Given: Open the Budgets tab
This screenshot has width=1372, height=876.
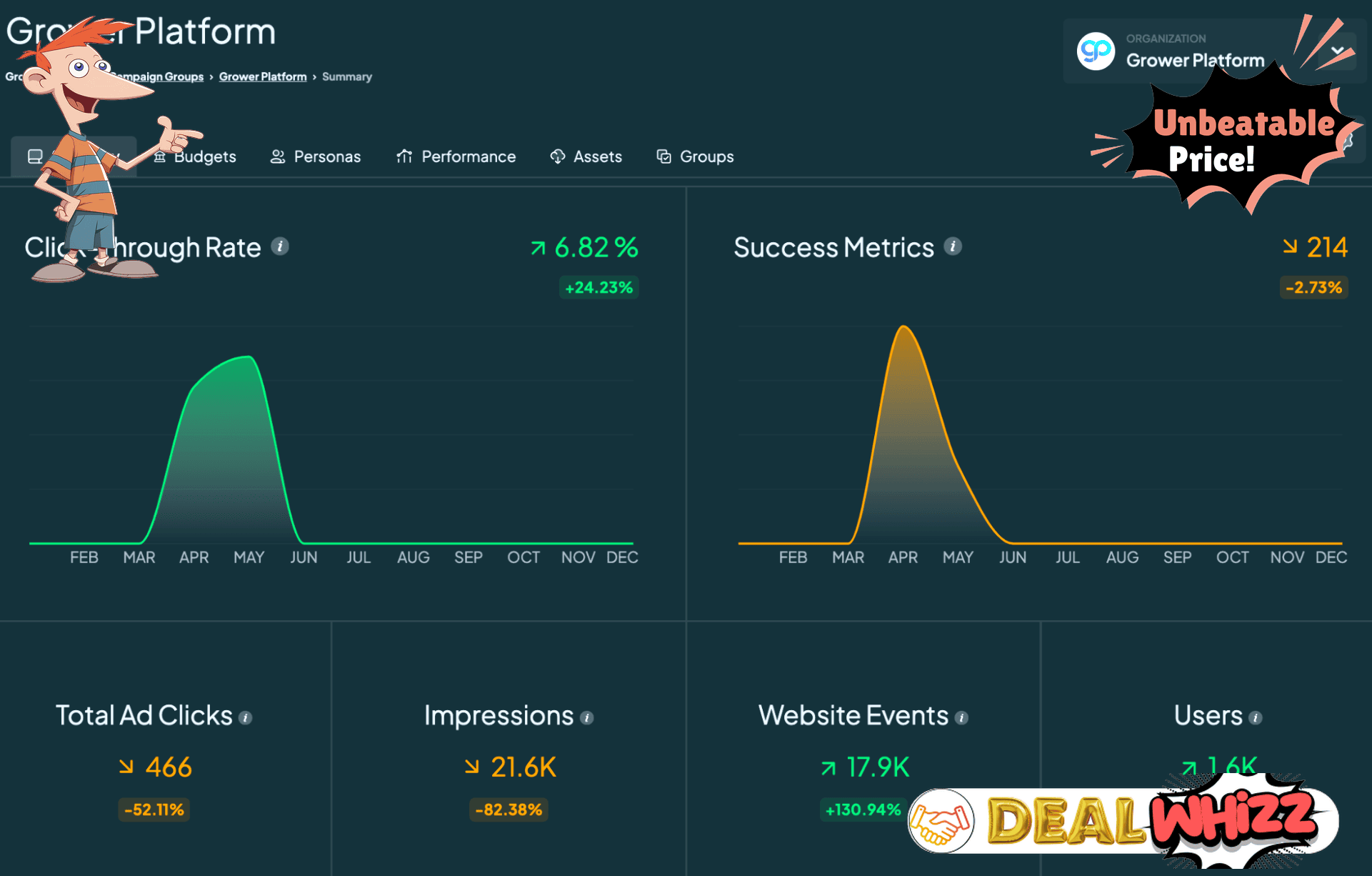Looking at the screenshot, I should (195, 156).
